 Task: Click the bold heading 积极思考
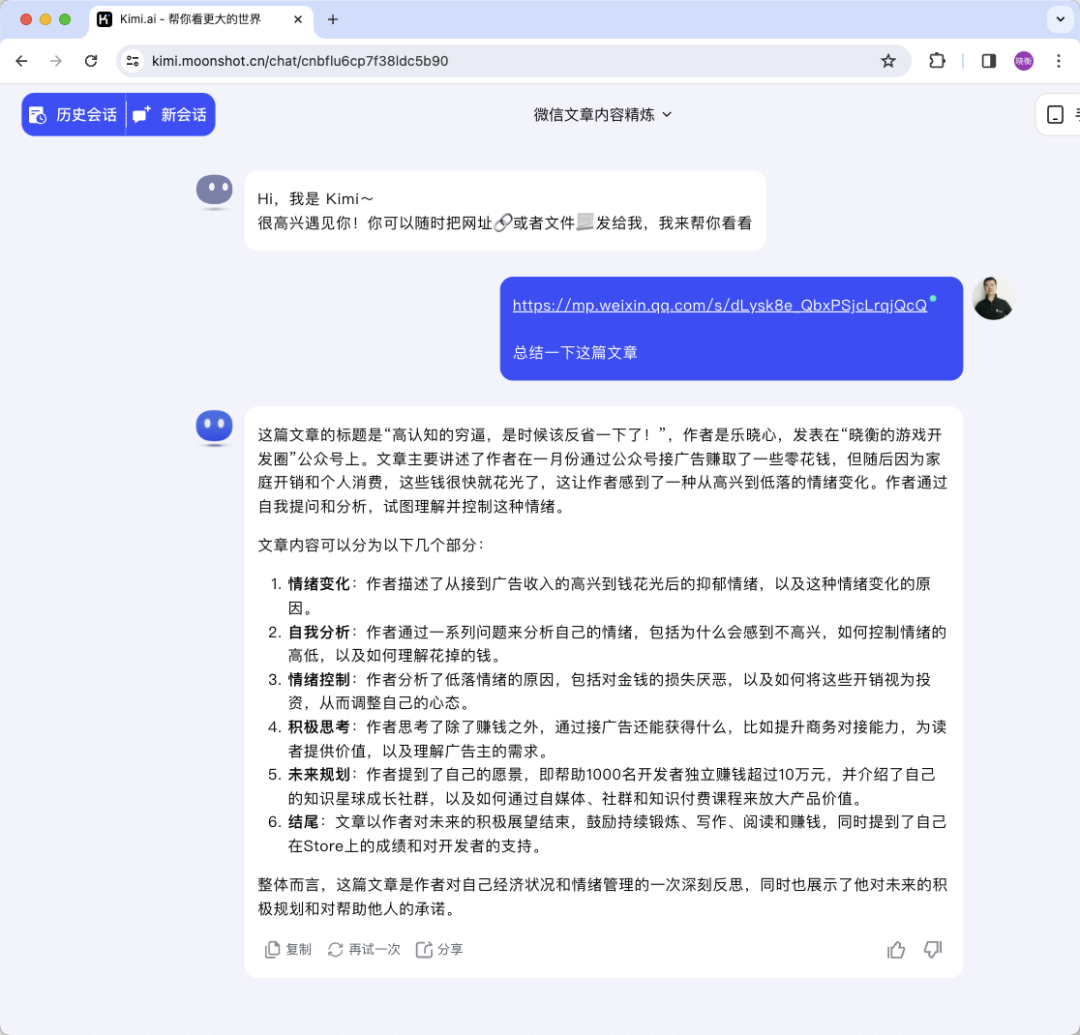[x=318, y=727]
